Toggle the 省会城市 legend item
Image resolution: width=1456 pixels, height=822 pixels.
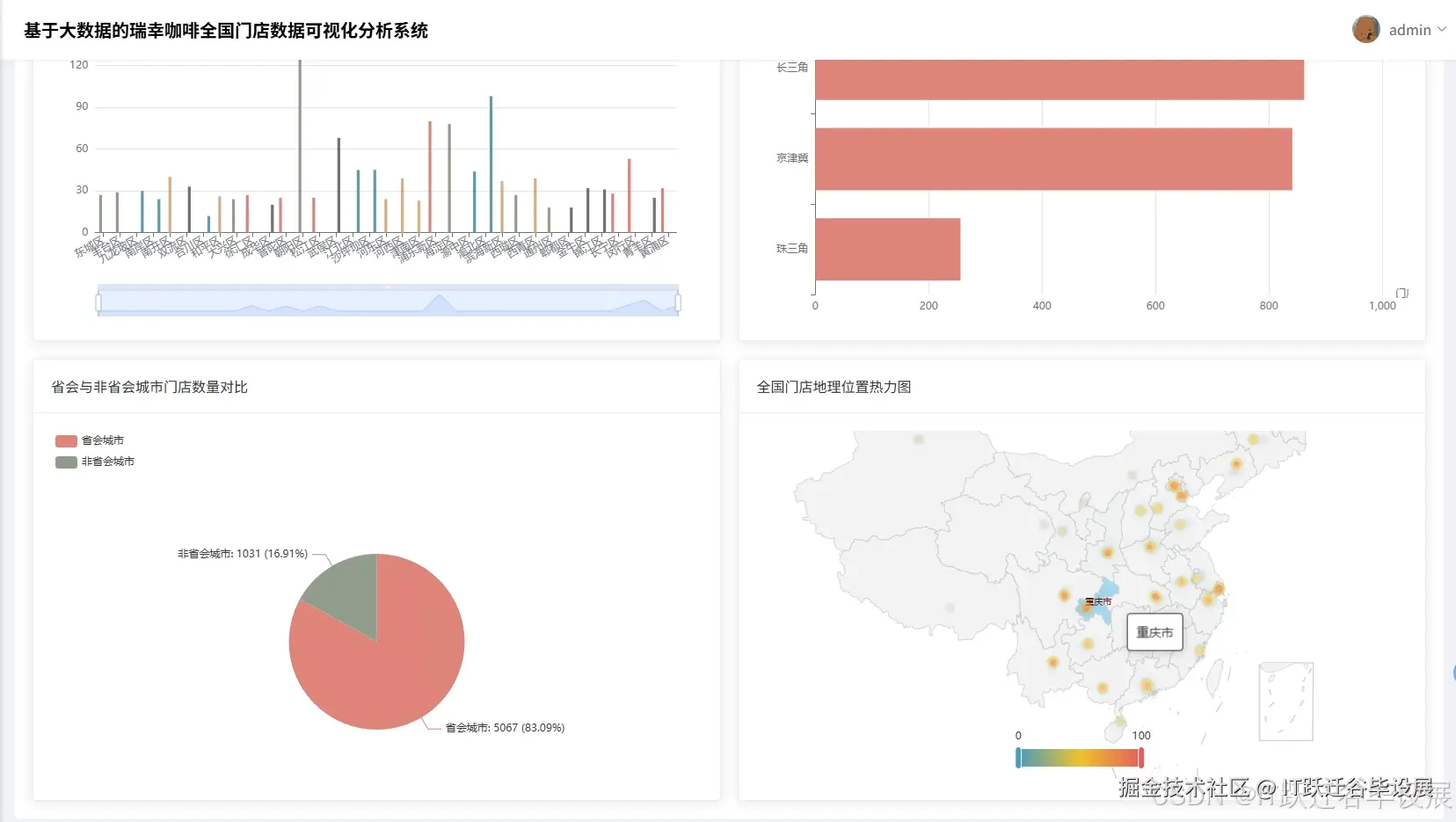click(90, 440)
